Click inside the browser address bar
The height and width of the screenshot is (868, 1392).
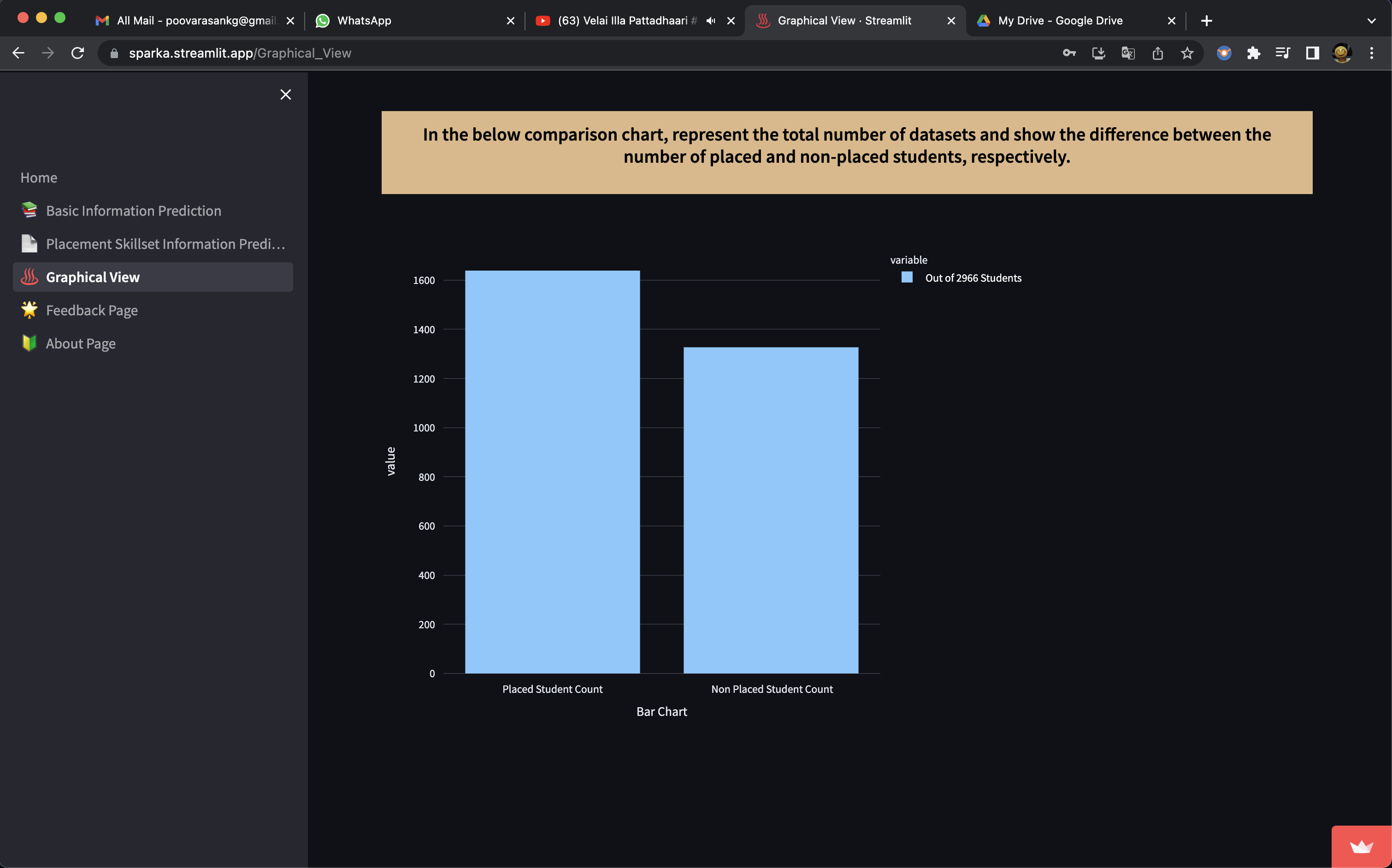coord(344,53)
